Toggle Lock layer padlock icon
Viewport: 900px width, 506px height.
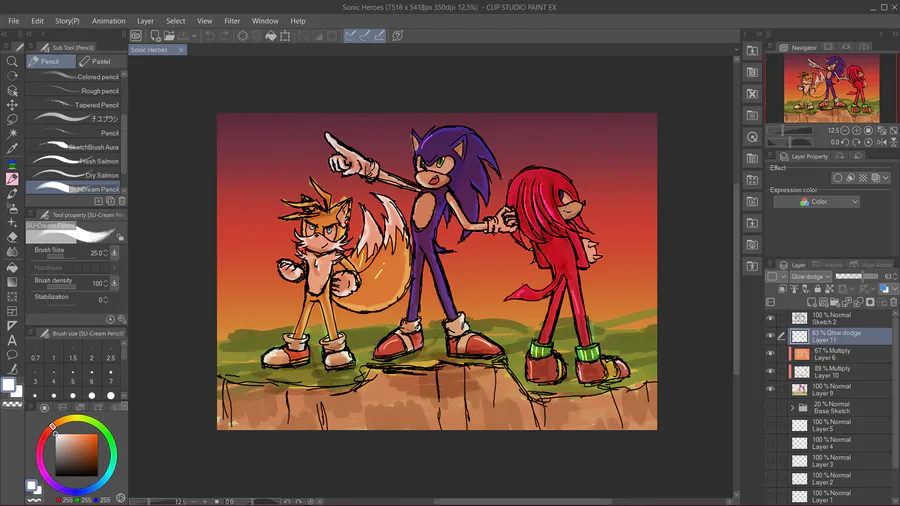817,289
